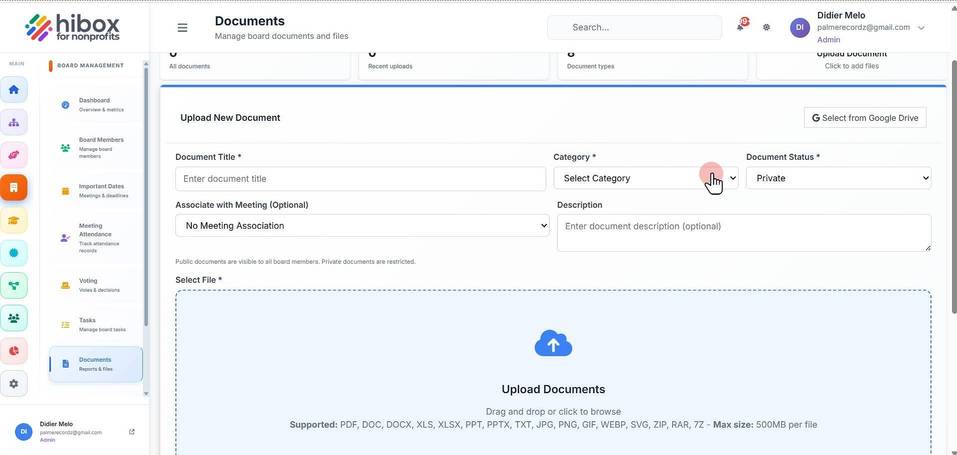Open the graduation cap sidebar icon
Viewport: 957px width, 455px height.
[x=13, y=220]
